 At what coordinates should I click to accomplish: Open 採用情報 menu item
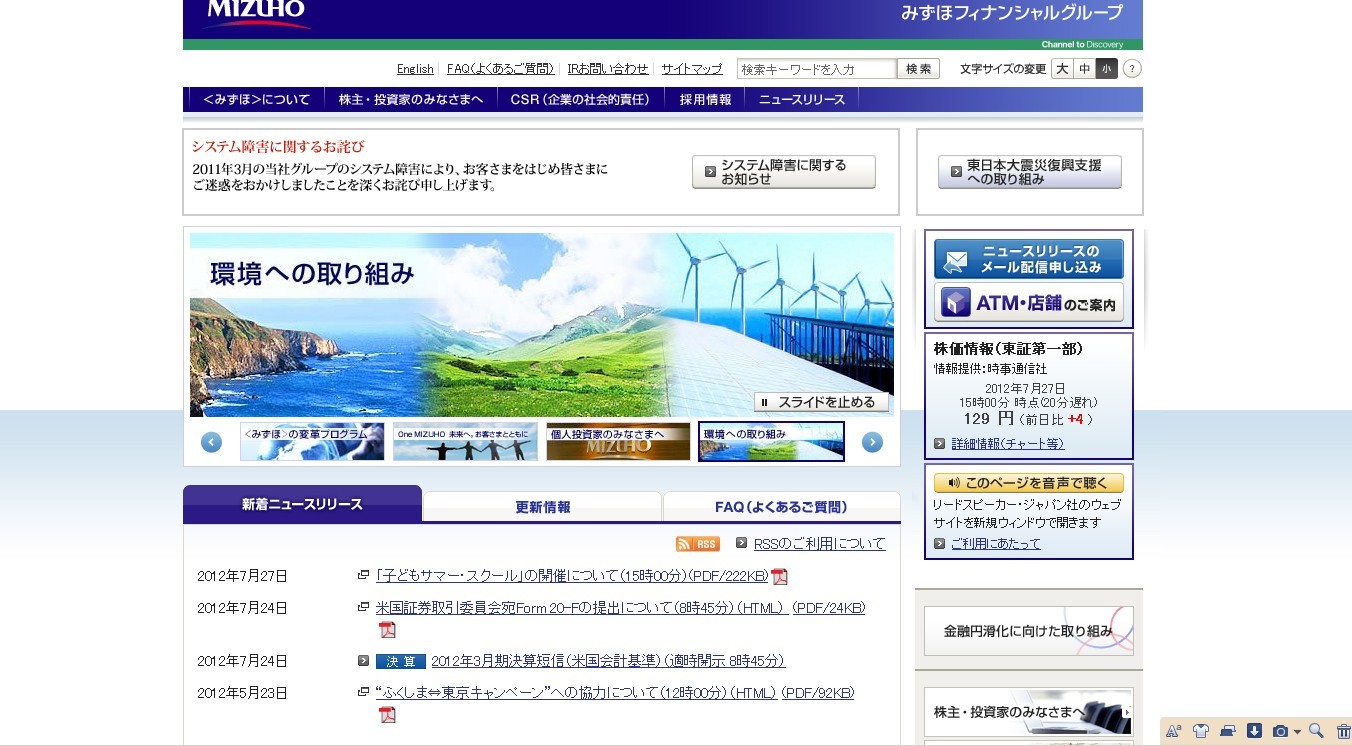point(705,100)
